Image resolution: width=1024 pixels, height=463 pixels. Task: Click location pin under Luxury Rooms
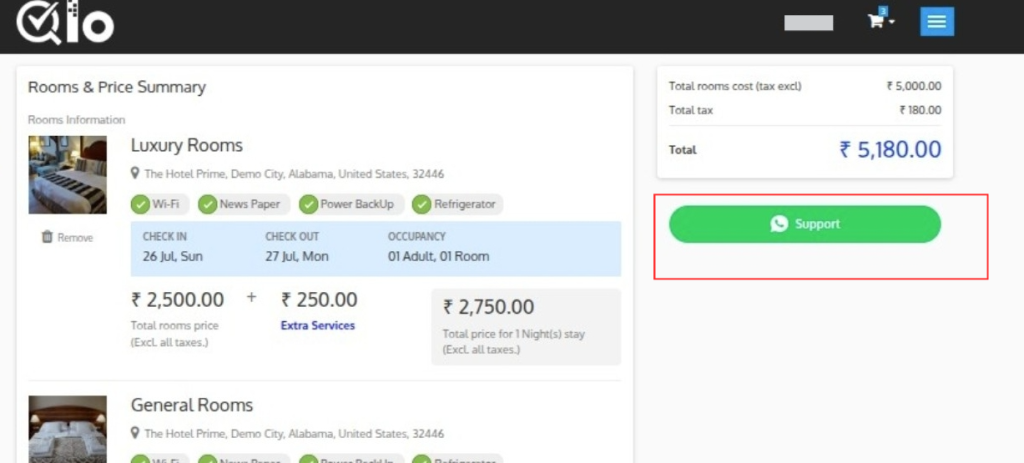[135, 174]
